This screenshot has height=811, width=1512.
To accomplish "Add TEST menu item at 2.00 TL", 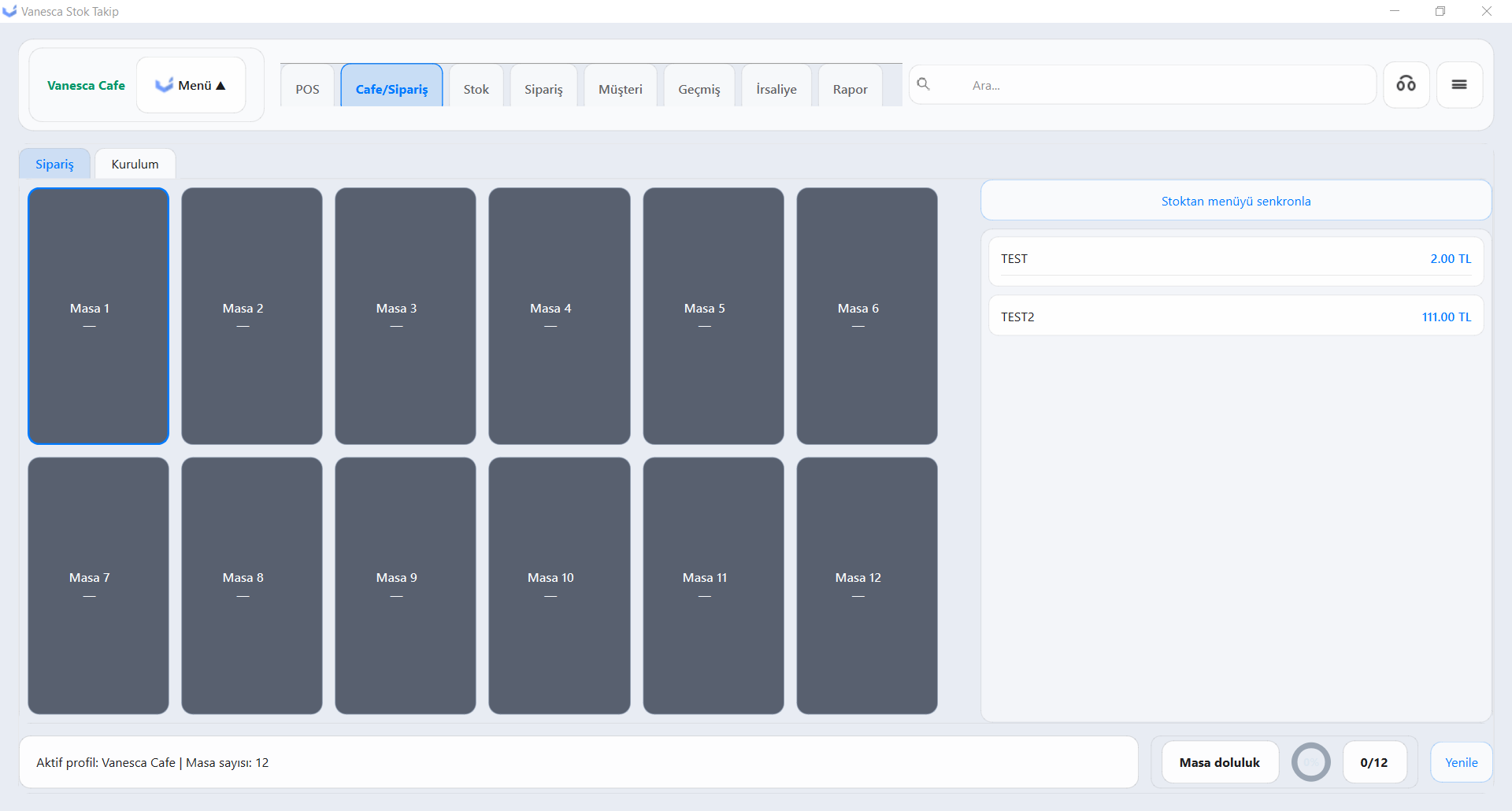I will [1236, 261].
